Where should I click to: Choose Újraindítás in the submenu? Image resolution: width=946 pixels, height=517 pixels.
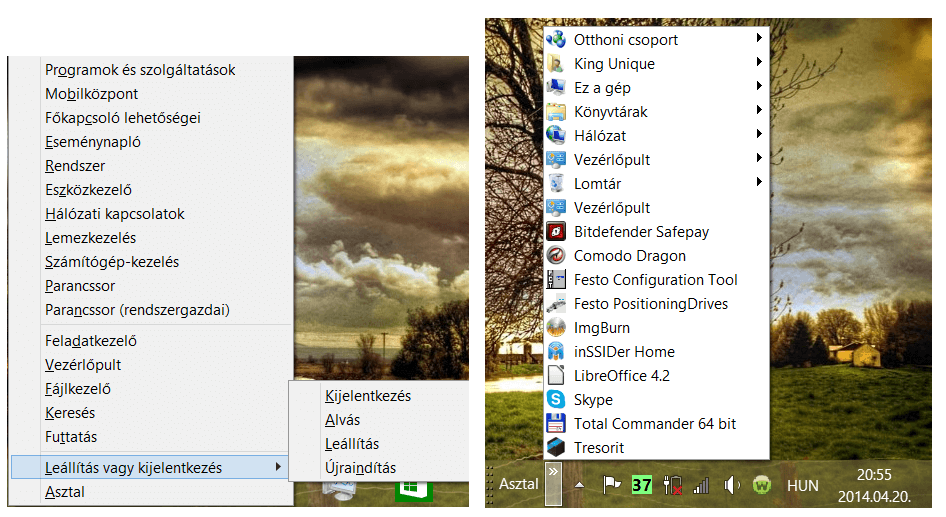pyautogui.click(x=360, y=468)
